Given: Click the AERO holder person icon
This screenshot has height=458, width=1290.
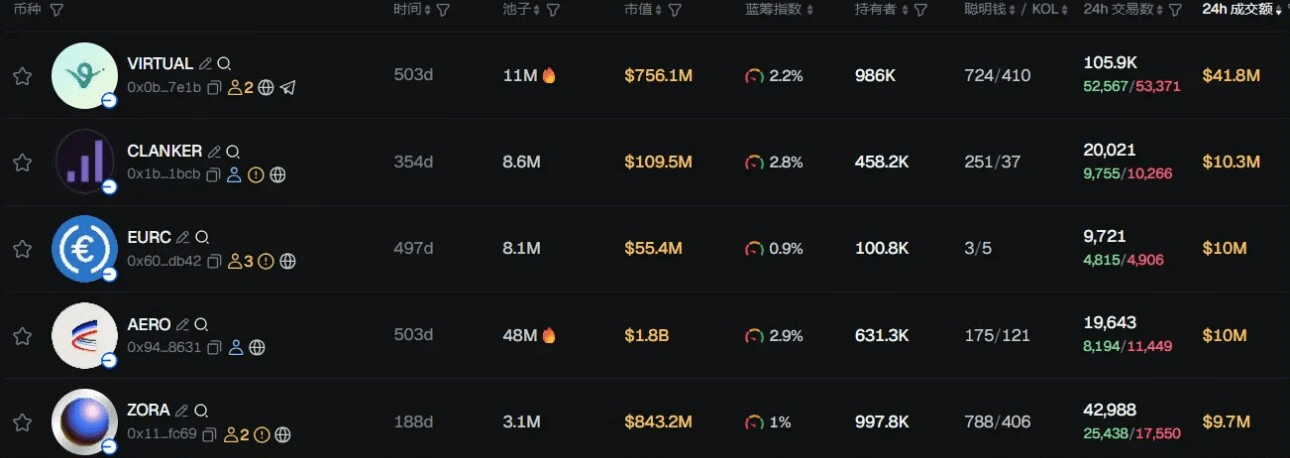Looking at the screenshot, I should (236, 348).
